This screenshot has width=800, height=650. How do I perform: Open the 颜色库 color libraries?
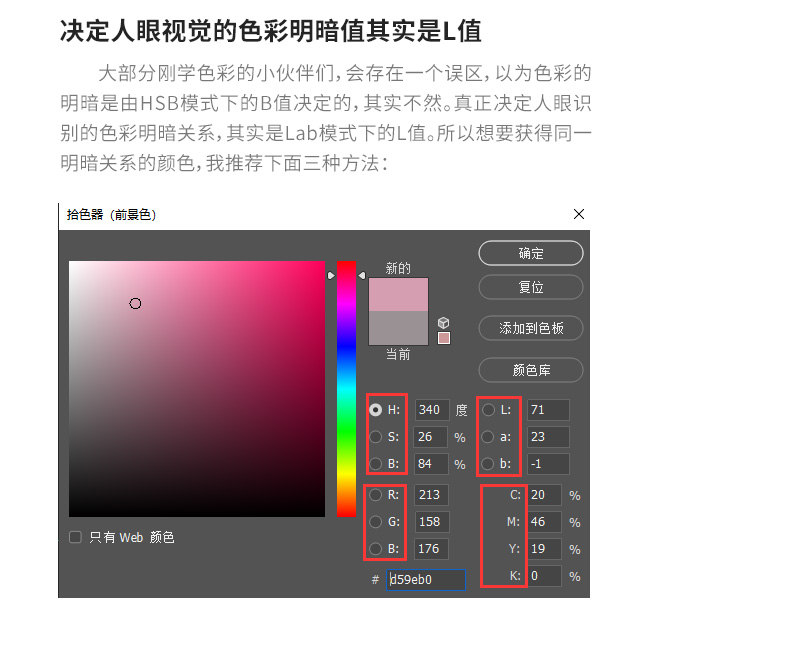(x=531, y=370)
